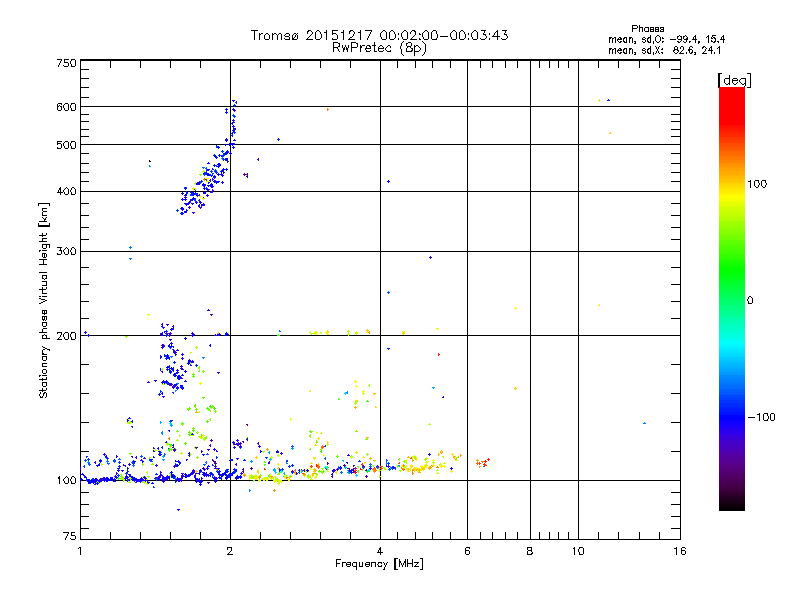Click the 'mean, sd,X: 82.6, 24.1' statistic
This screenshot has width=800, height=600.
[x=664, y=50]
